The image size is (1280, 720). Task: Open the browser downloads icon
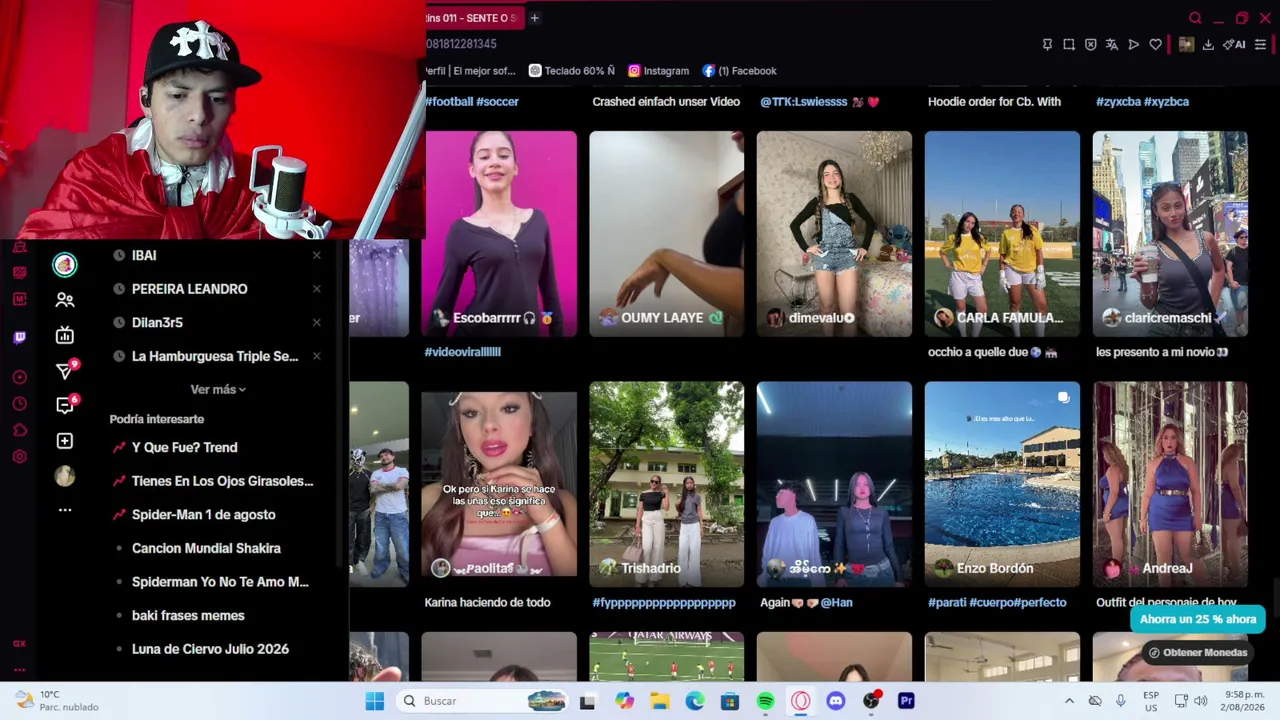pos(1208,44)
